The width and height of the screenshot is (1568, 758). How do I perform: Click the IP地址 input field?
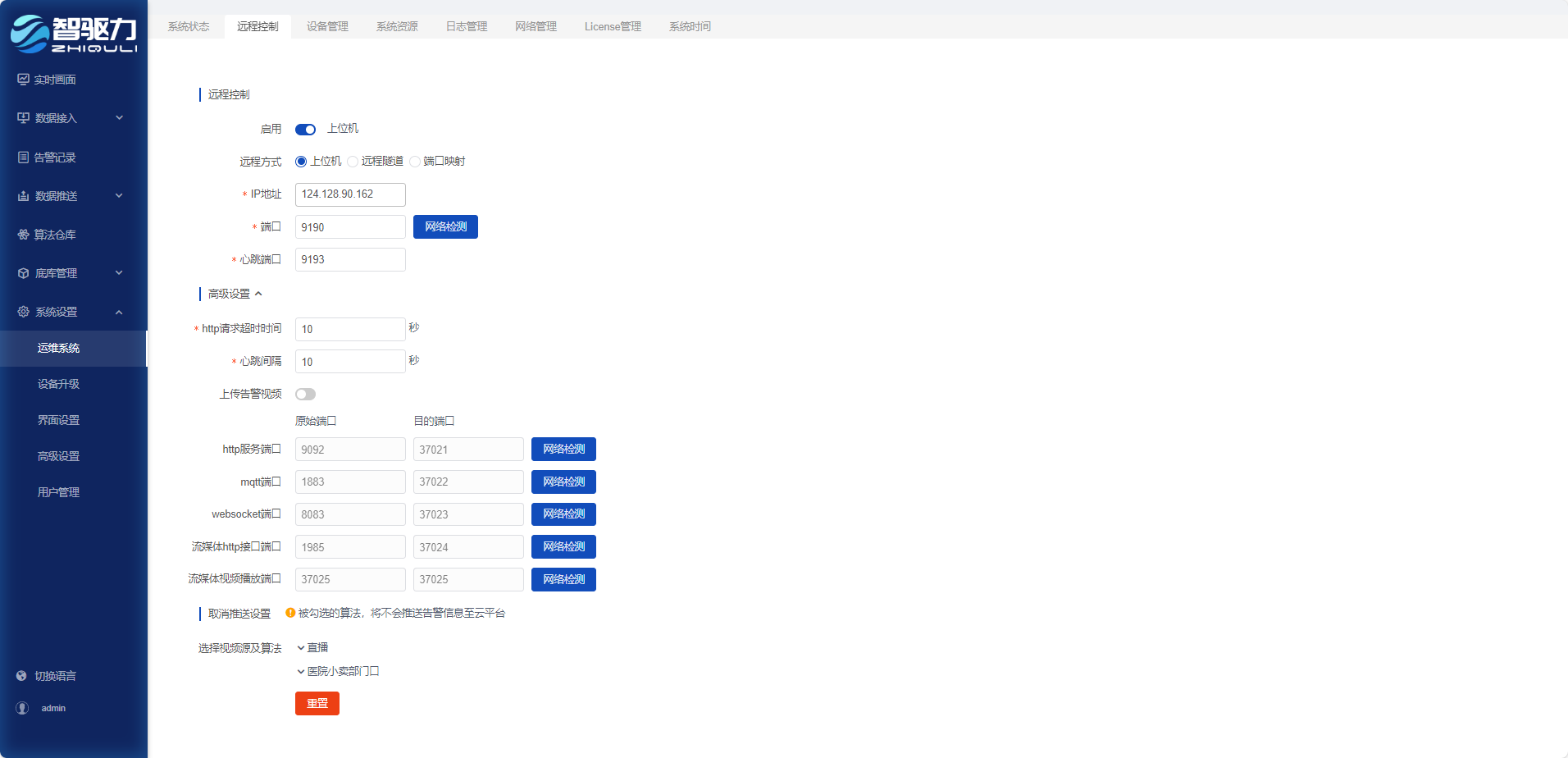[350, 194]
